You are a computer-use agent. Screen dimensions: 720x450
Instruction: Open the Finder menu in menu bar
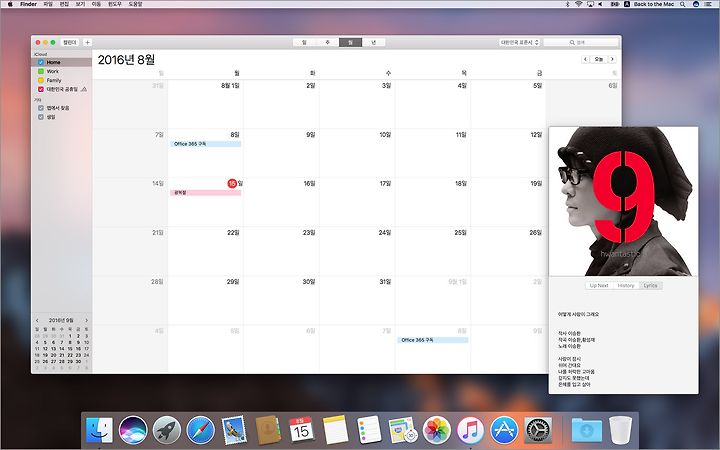pos(28,4)
